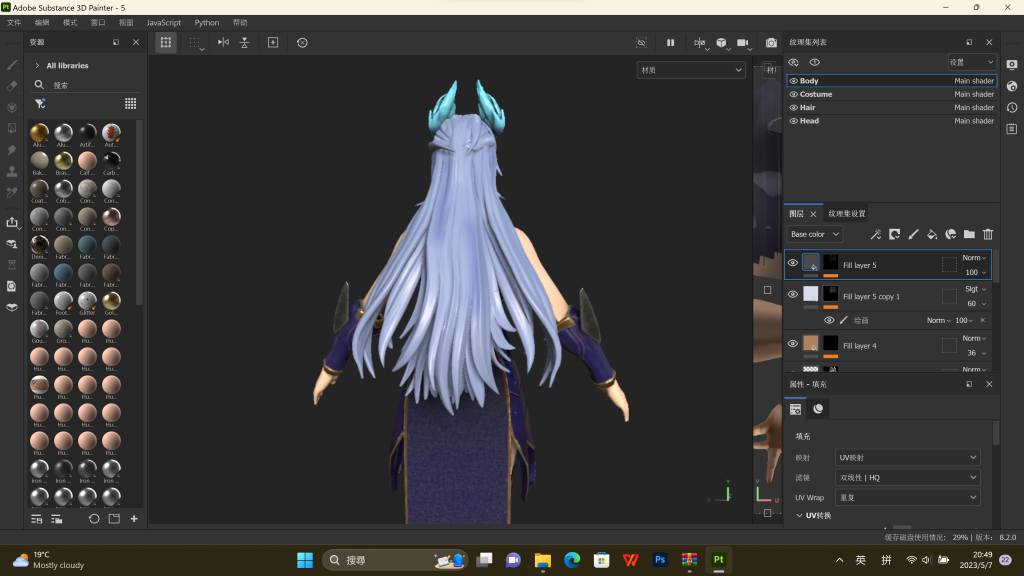Open the 材质 viewport mode dropdown
1024x576 pixels.
click(691, 70)
